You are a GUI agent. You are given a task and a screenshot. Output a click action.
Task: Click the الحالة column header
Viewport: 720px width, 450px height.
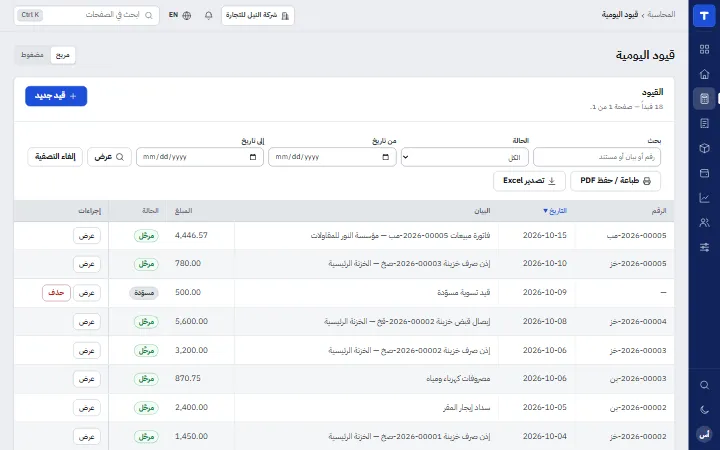tap(150, 211)
